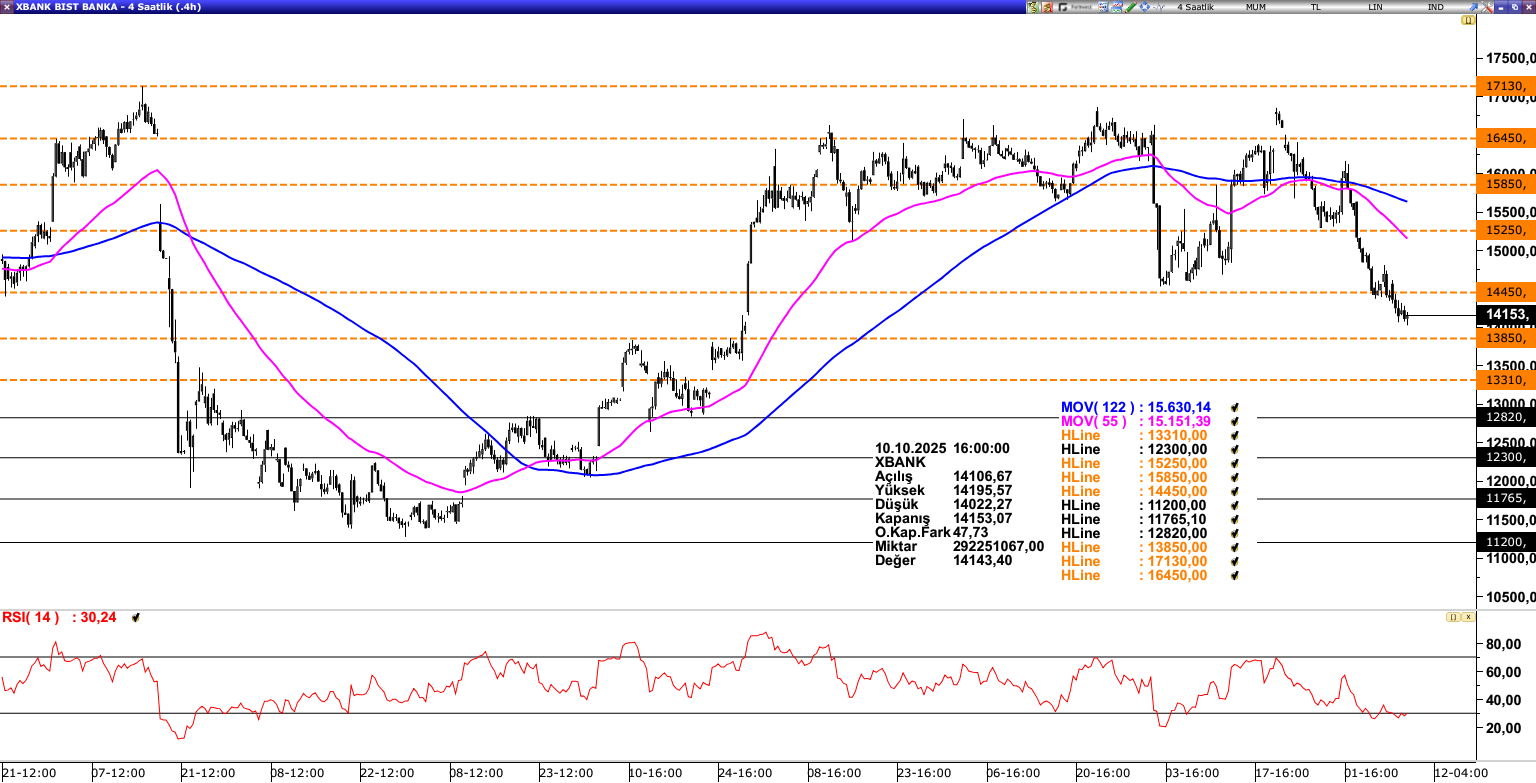Image resolution: width=1536 pixels, height=783 pixels.
Task: Maximize the RSI panel with bracket button
Action: click(1452, 618)
